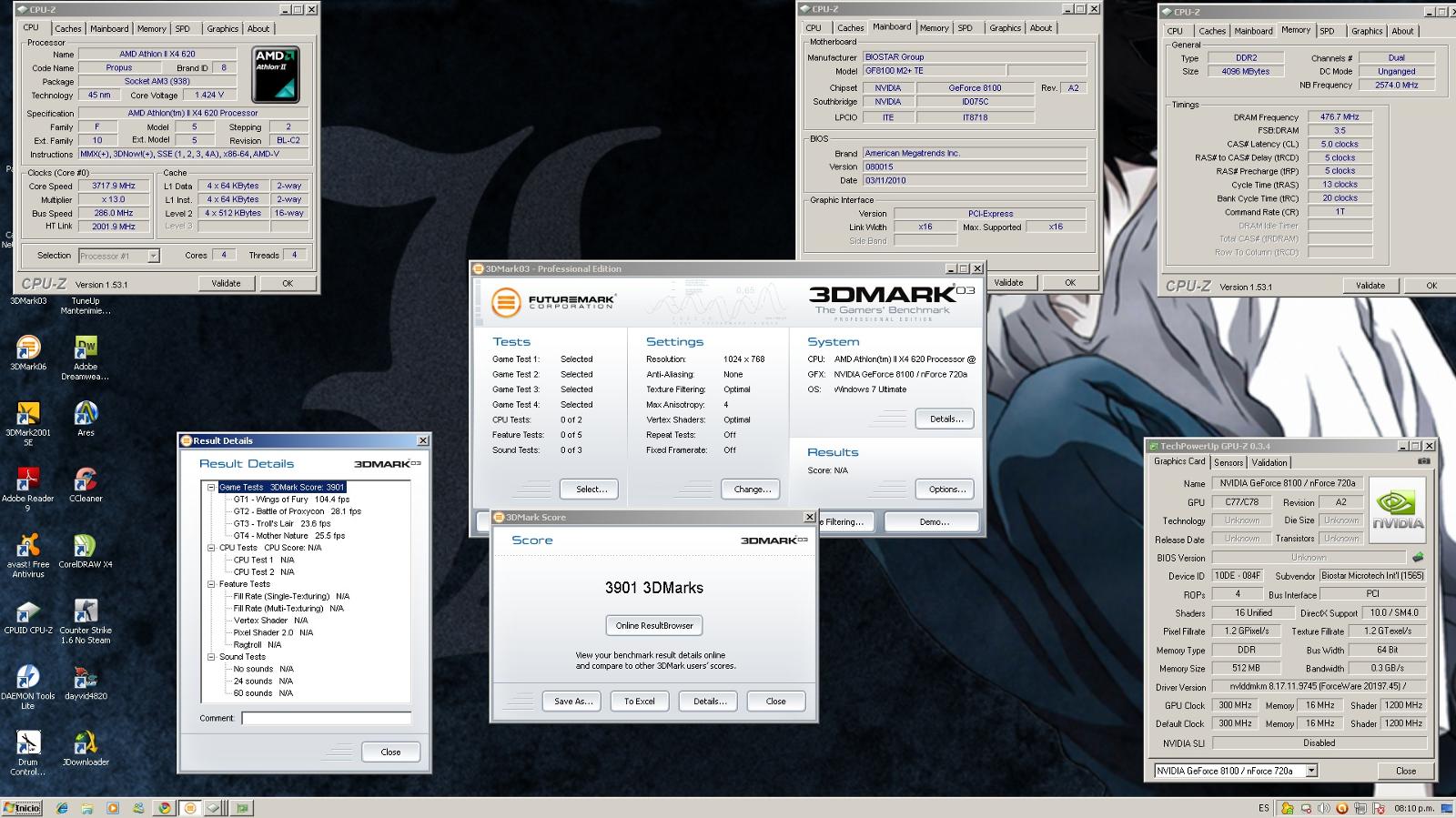The height and width of the screenshot is (818, 1456).
Task: Close GPU-Z with the Close button
Action: pos(1405,771)
